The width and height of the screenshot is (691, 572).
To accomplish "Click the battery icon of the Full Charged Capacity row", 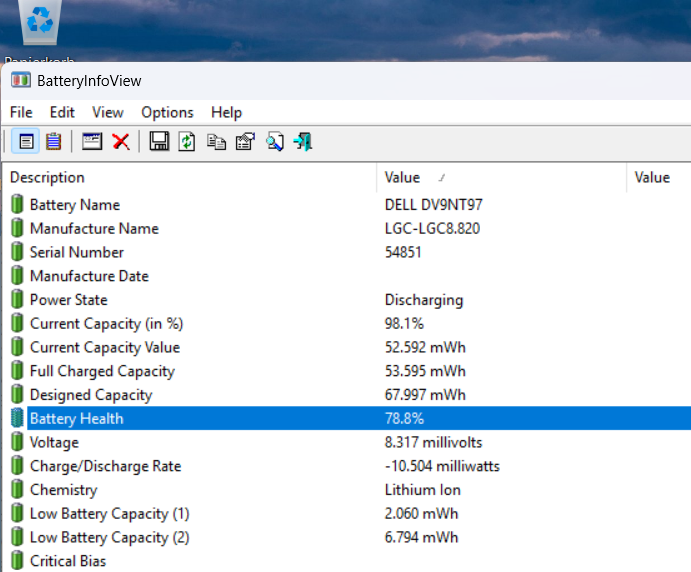I will click(x=17, y=371).
